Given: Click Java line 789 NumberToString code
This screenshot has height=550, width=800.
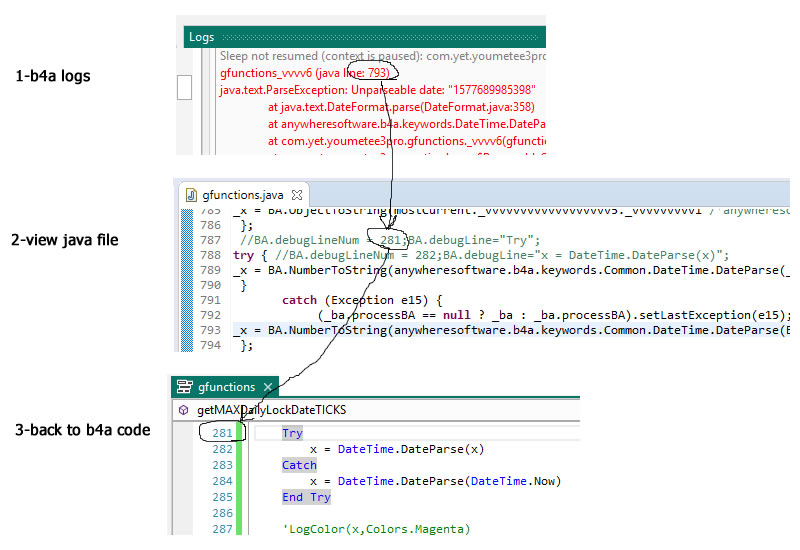Looking at the screenshot, I should pyautogui.click(x=511, y=270).
